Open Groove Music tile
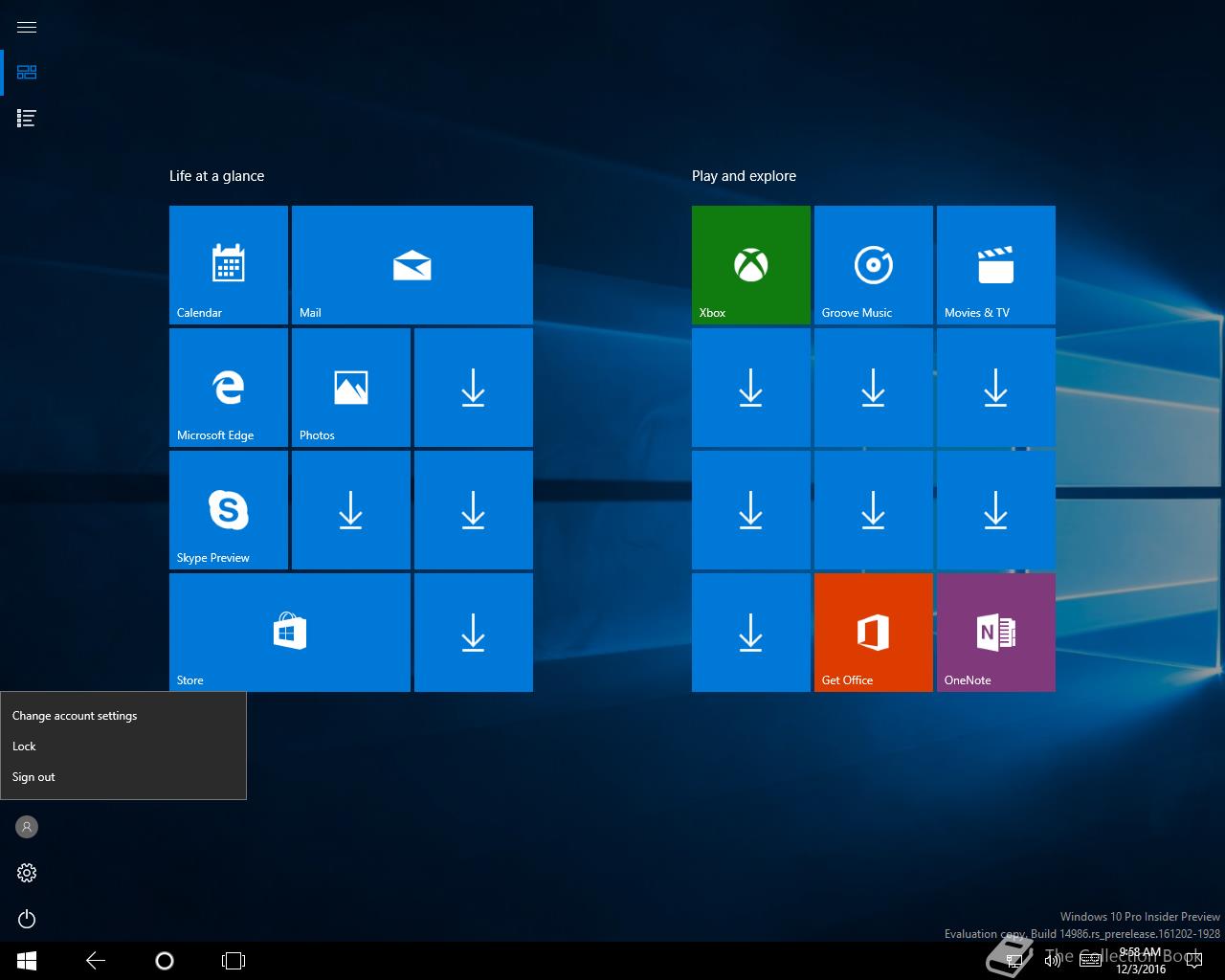 (x=873, y=264)
